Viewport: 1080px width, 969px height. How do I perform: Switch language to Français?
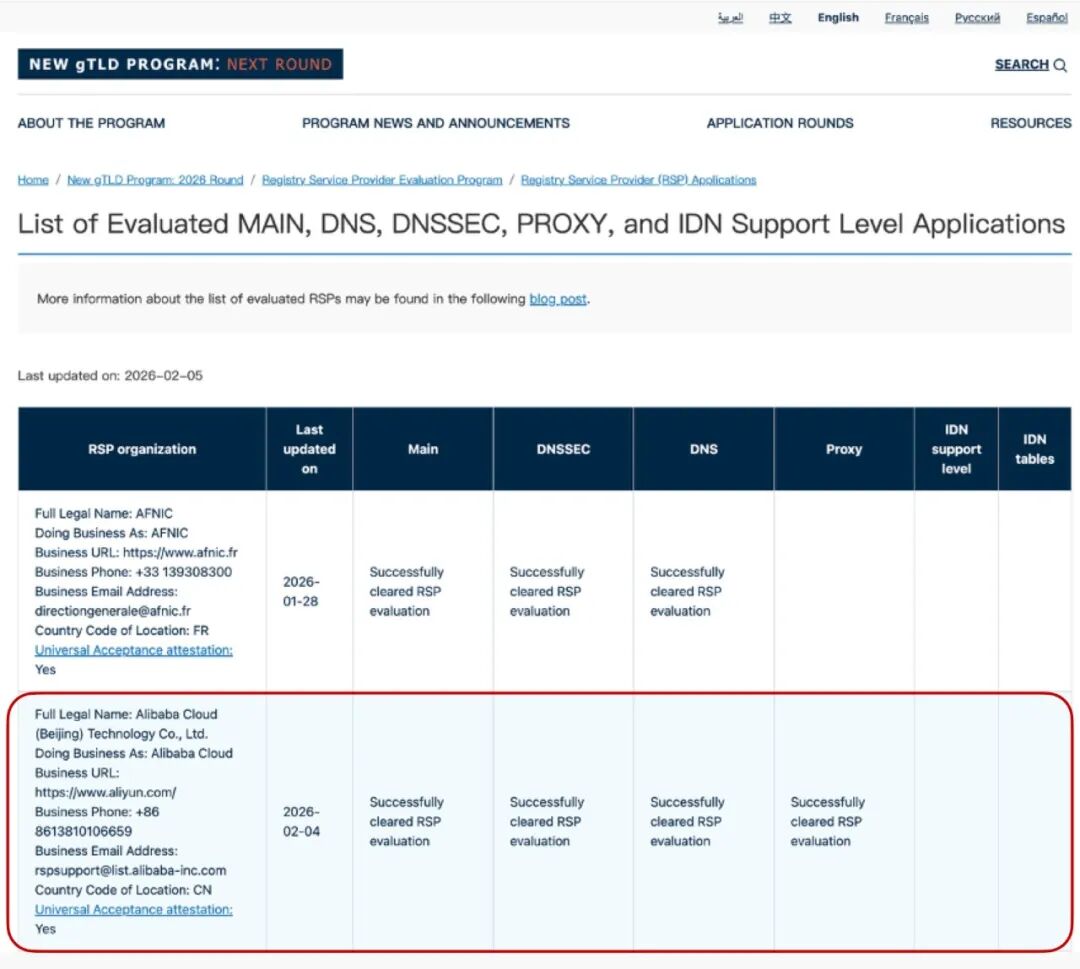(x=906, y=18)
